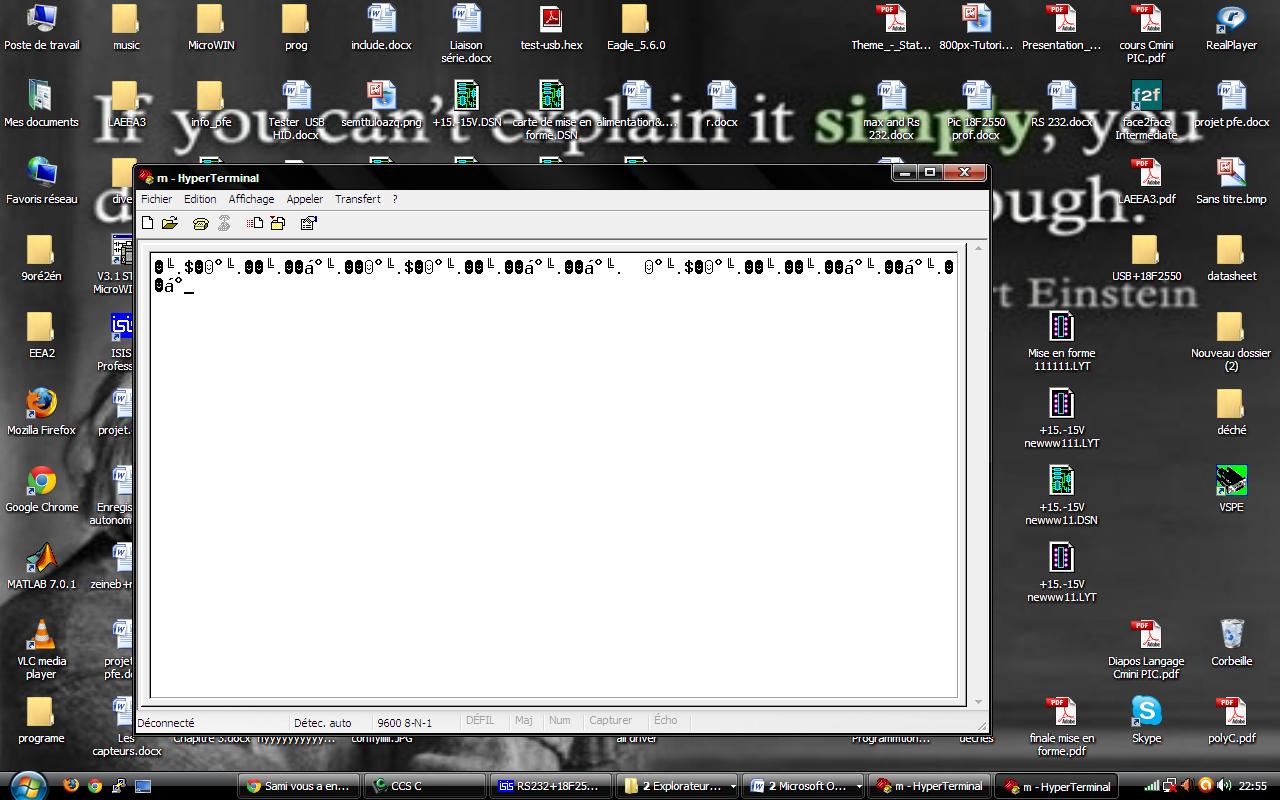The height and width of the screenshot is (800, 1280).
Task: Open the Properties toolbar icon in HyperTerminal
Action: [x=308, y=223]
